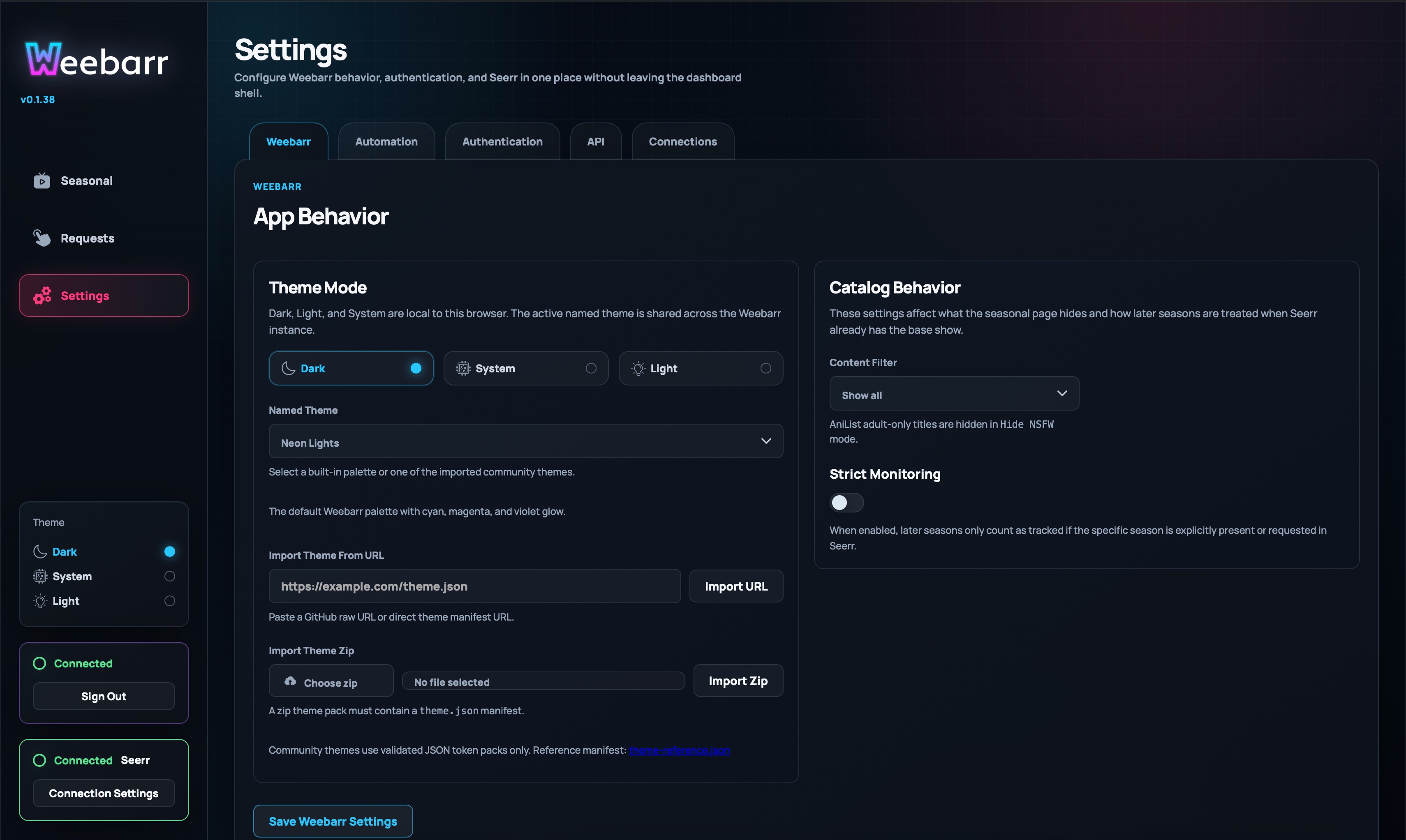Focus the Import Theme From URL field

click(x=474, y=586)
